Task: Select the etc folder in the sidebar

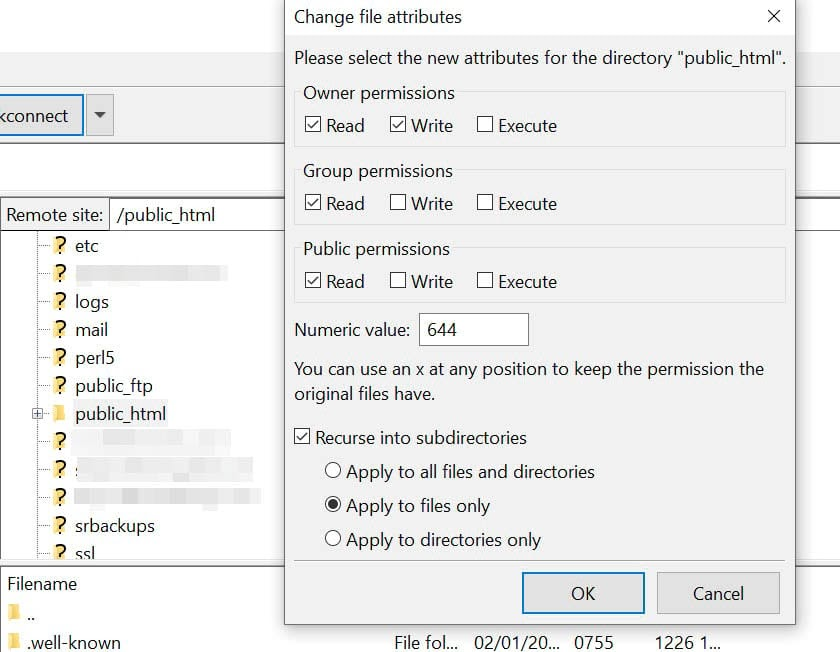Action: [x=85, y=245]
